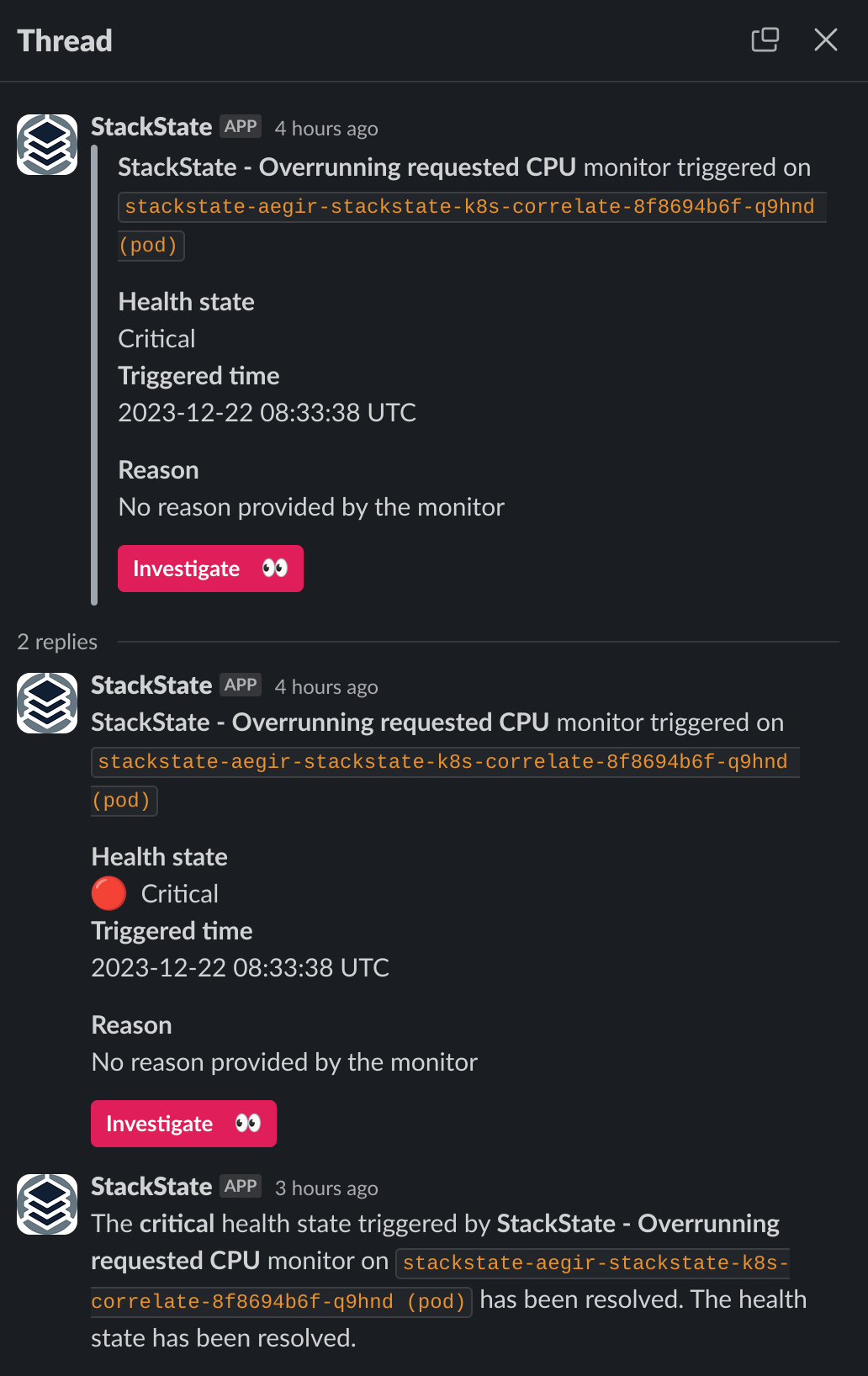868x1376 pixels.
Task: Open the thread in a new window icon
Action: point(765,40)
